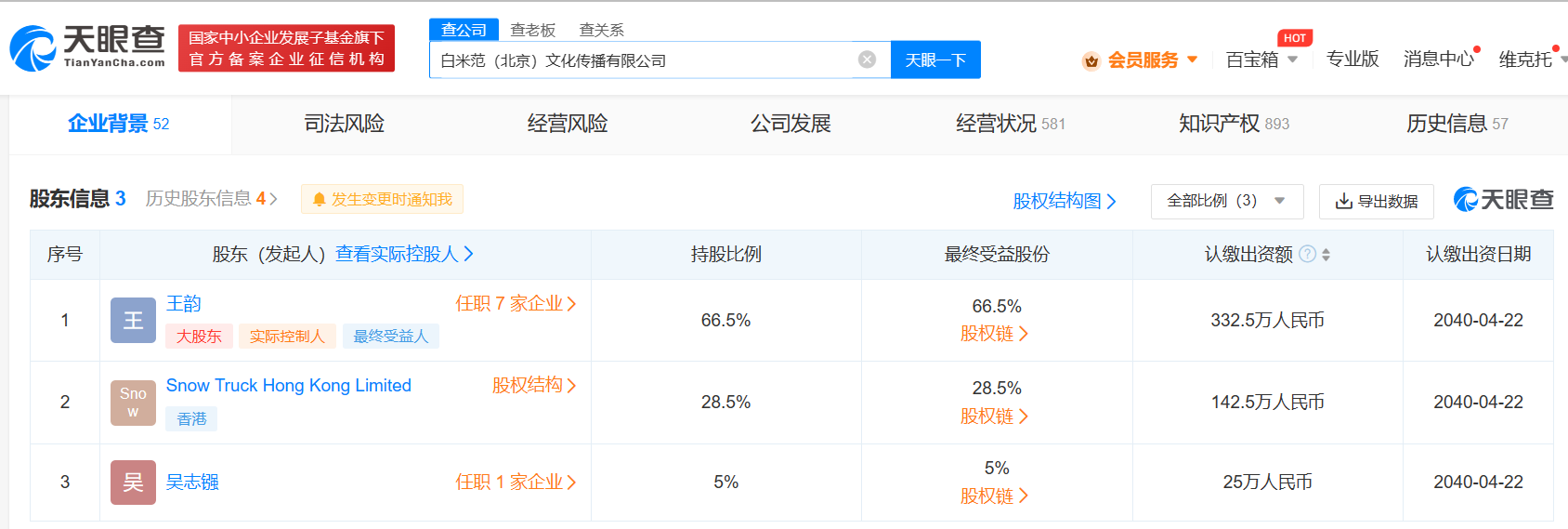1568x529 pixels.
Task: Open the TianYanCha home logo
Action: 87,47
